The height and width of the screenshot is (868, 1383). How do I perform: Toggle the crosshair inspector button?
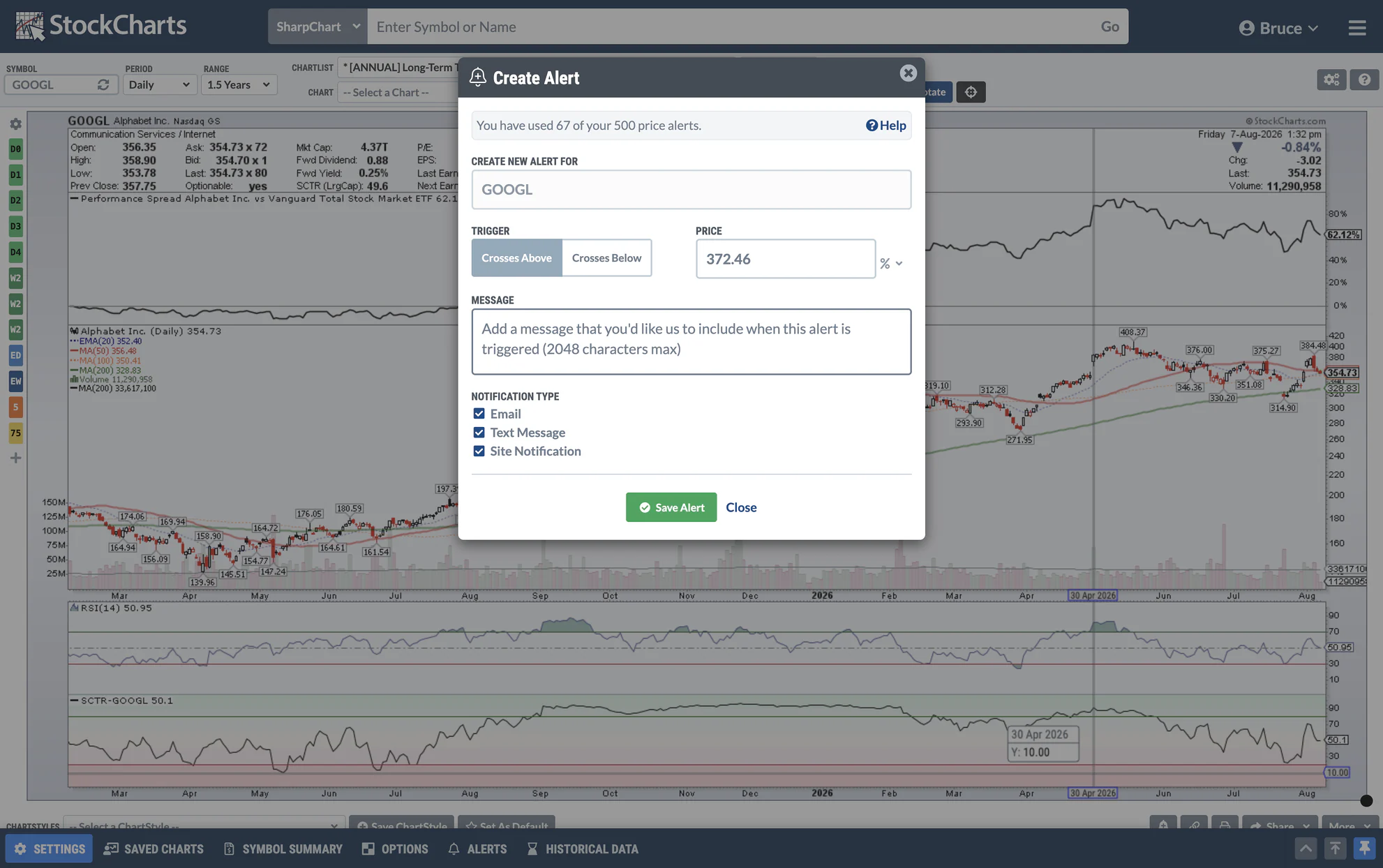coord(971,92)
